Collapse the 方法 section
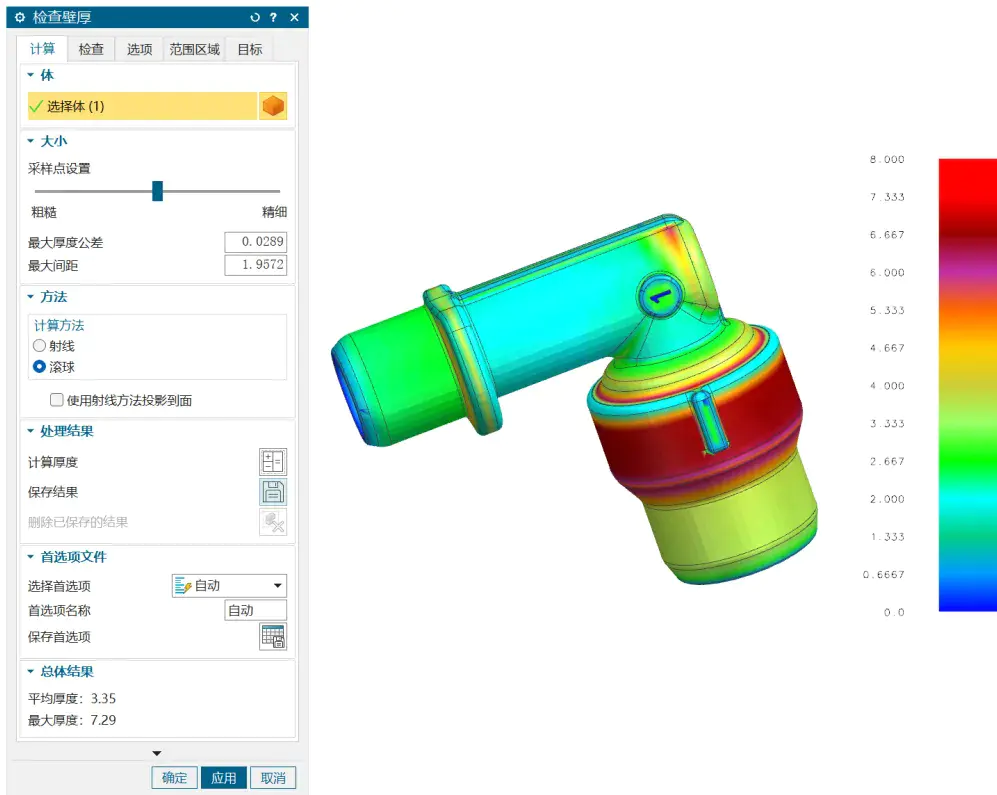Screen dimensions: 997x795 [31, 296]
